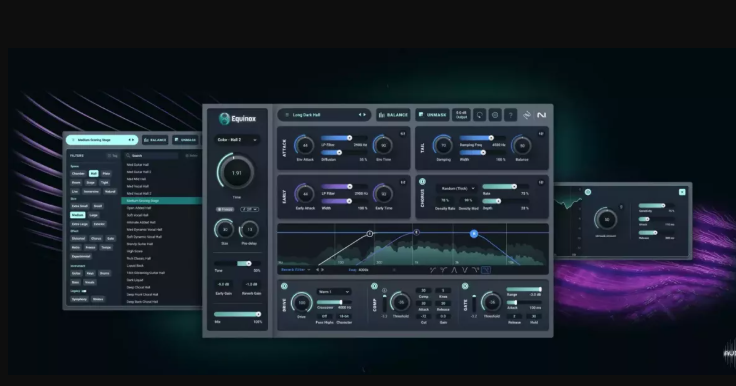Screen dimensions: 736x386
Task: Select the fifth filter shape icon before the highlighted one
Action: point(475,270)
